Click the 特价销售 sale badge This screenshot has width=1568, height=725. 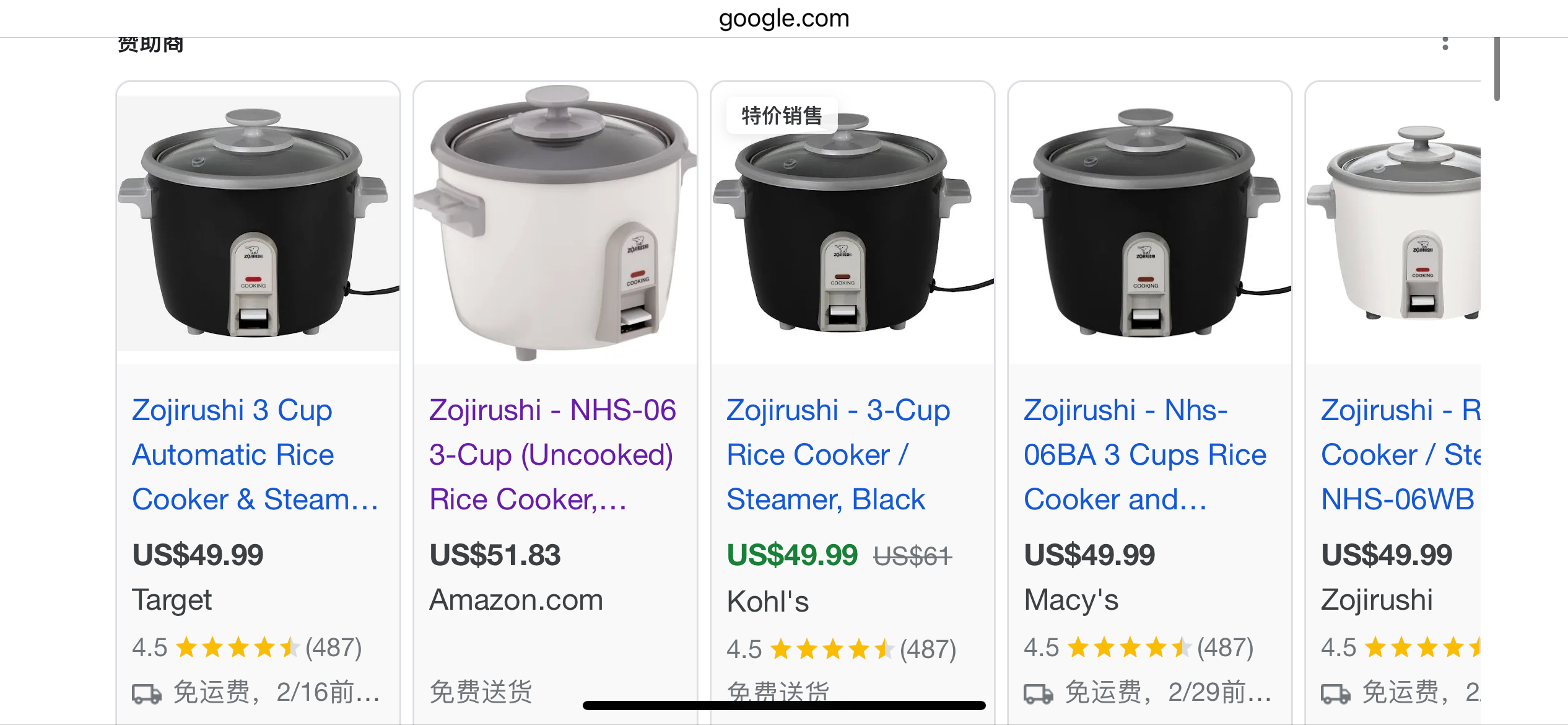(x=782, y=115)
